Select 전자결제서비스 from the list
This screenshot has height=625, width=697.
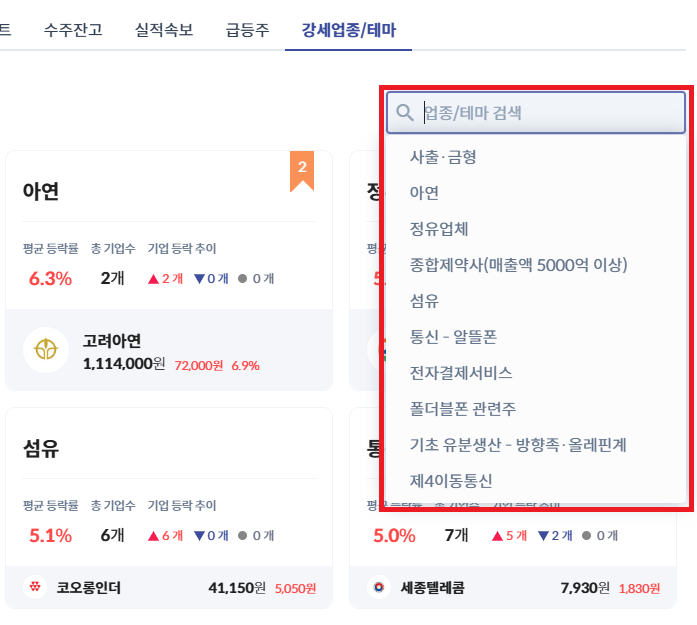(461, 373)
